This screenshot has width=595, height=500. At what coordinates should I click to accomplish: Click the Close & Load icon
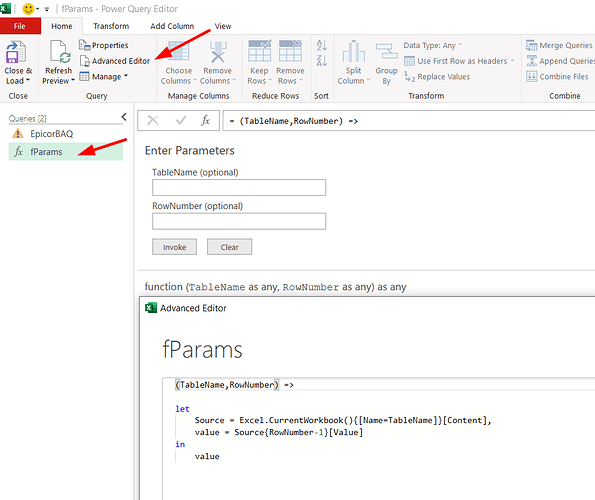(x=16, y=52)
